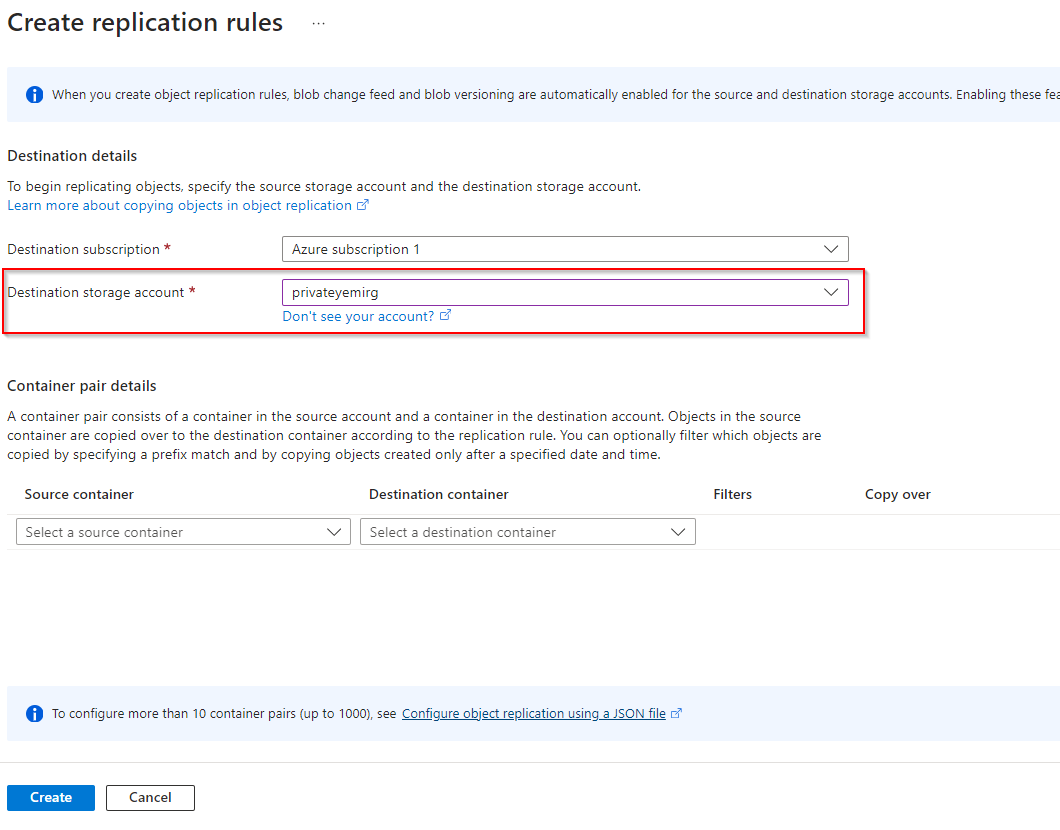Click external-link icon after the Learn more link
This screenshot has width=1060, height=830.
(x=363, y=205)
